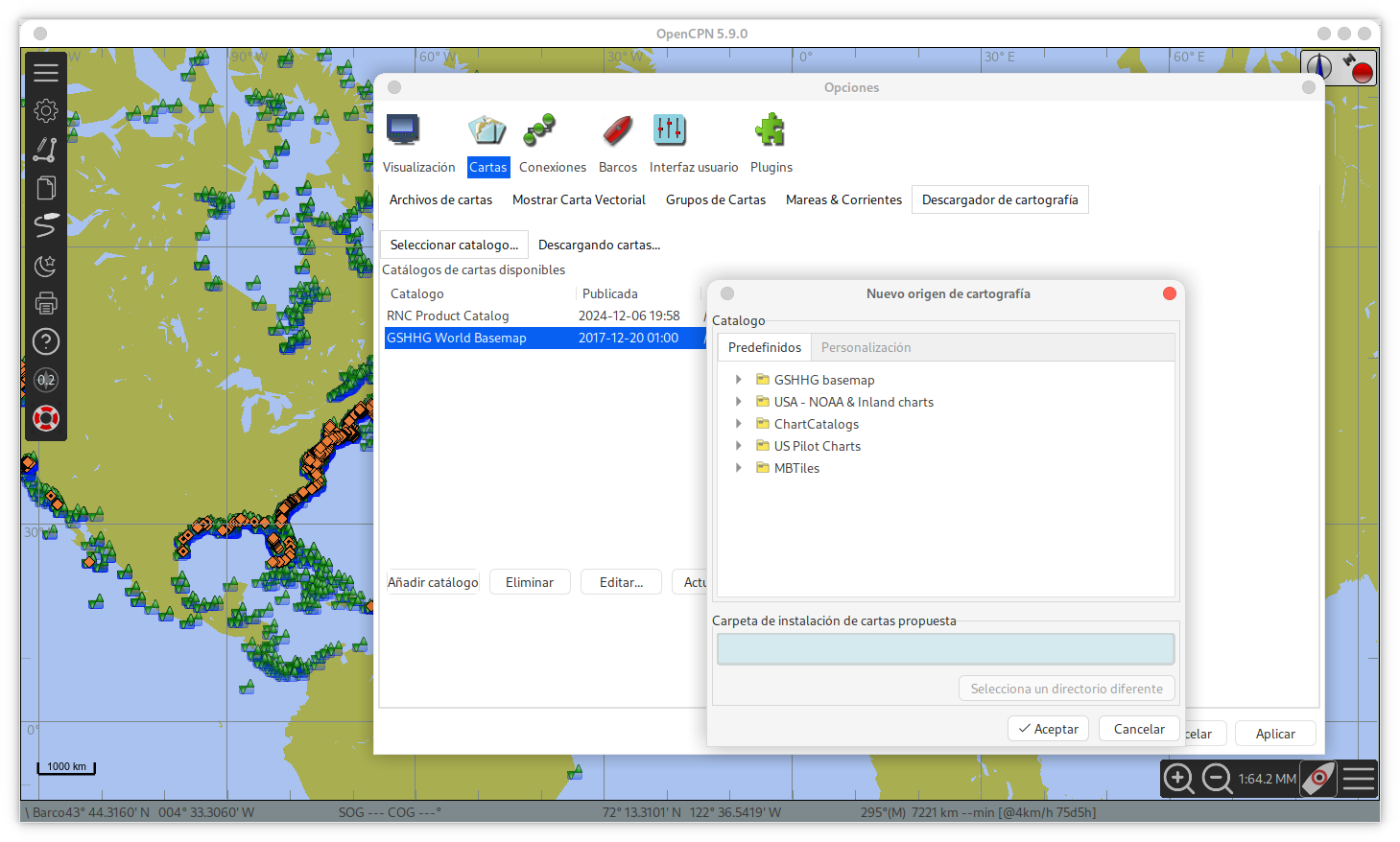This screenshot has width=1400, height=842.
Task: Select GSHHG World Basemap row
Action: pyautogui.click(x=545, y=338)
